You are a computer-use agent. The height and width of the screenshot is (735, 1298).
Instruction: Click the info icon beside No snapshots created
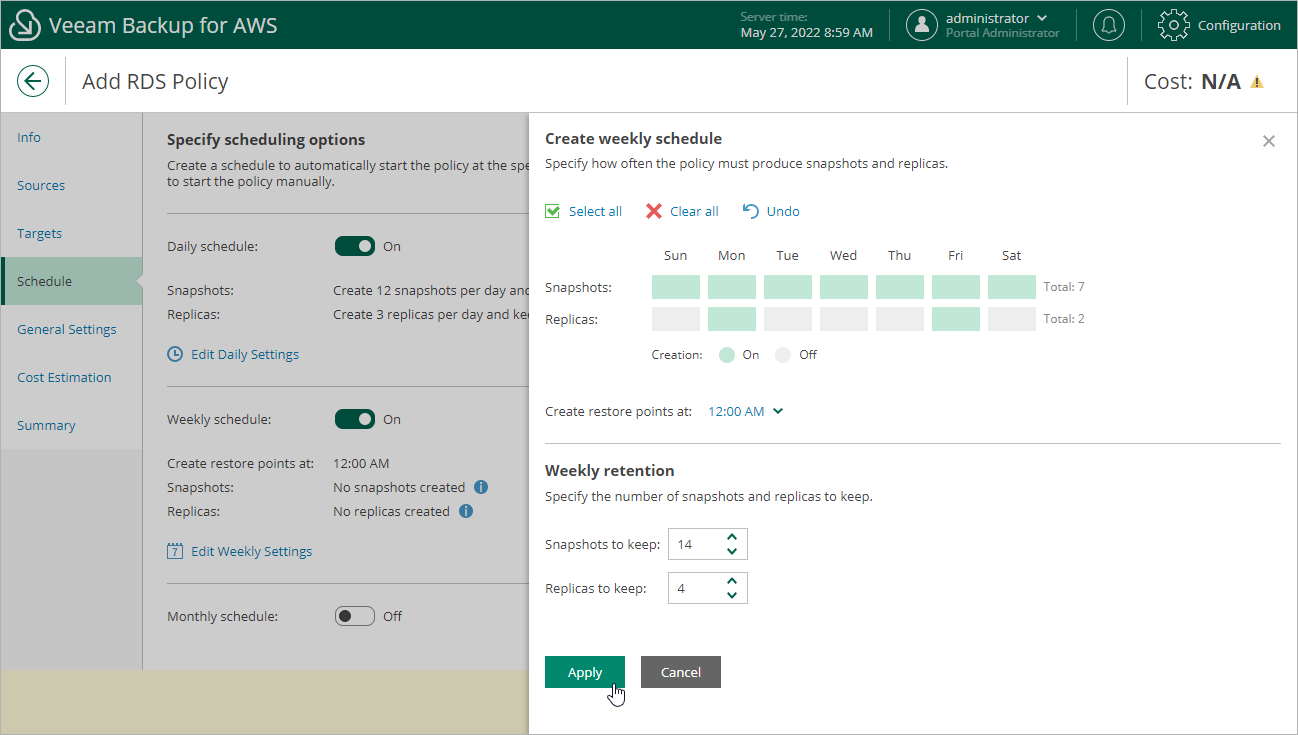click(x=481, y=487)
